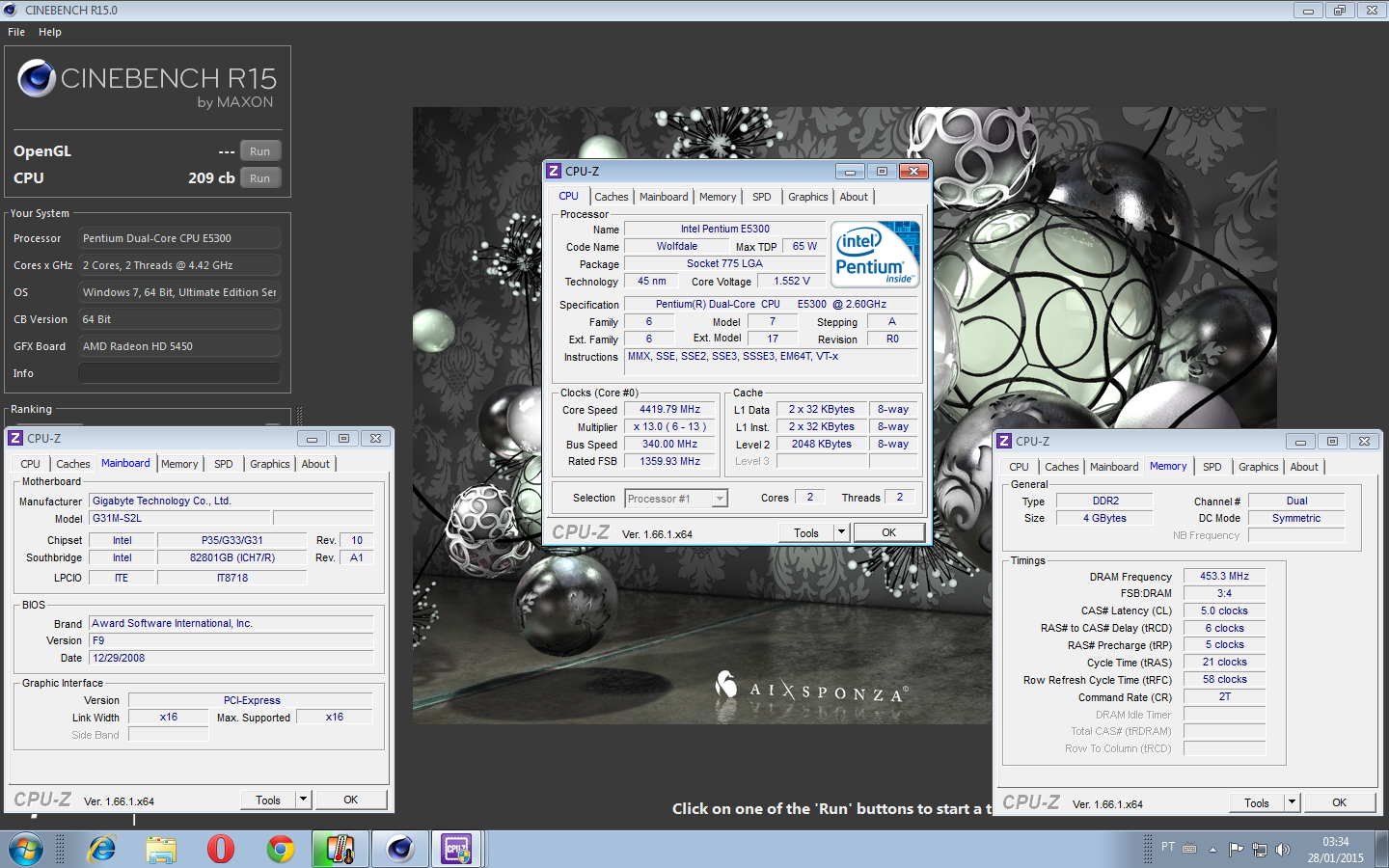
Task: Click Tools button in Memory CPU-Z window
Action: (1257, 802)
